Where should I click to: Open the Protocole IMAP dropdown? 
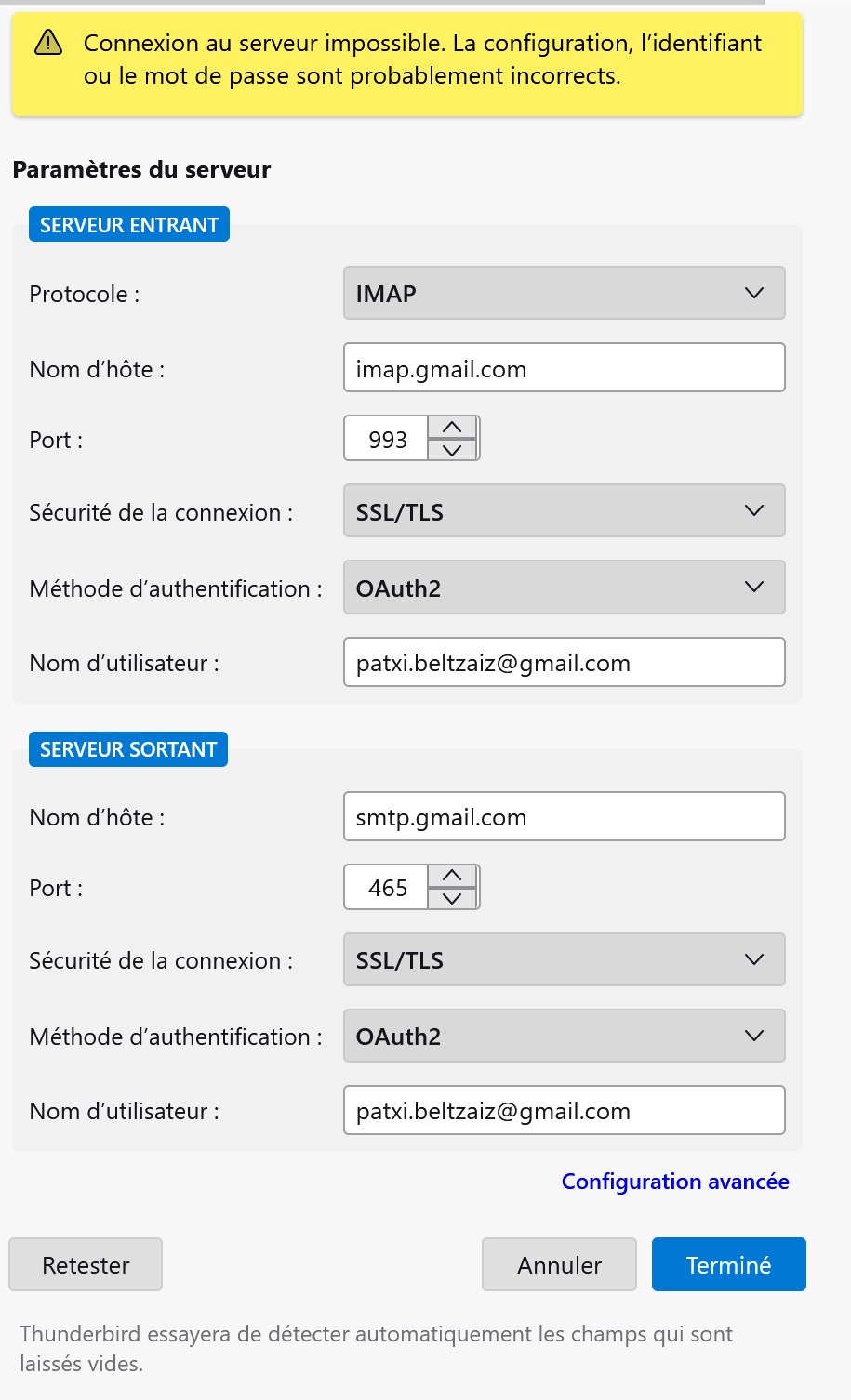coord(564,294)
